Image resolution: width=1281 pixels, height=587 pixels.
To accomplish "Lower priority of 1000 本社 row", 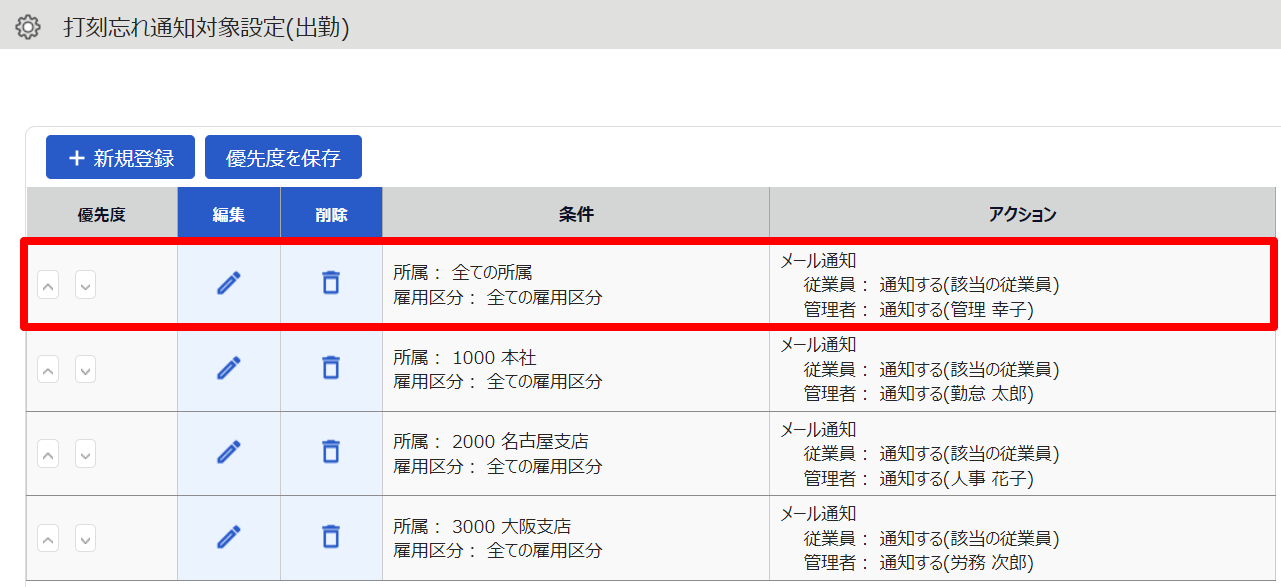I will [x=85, y=370].
